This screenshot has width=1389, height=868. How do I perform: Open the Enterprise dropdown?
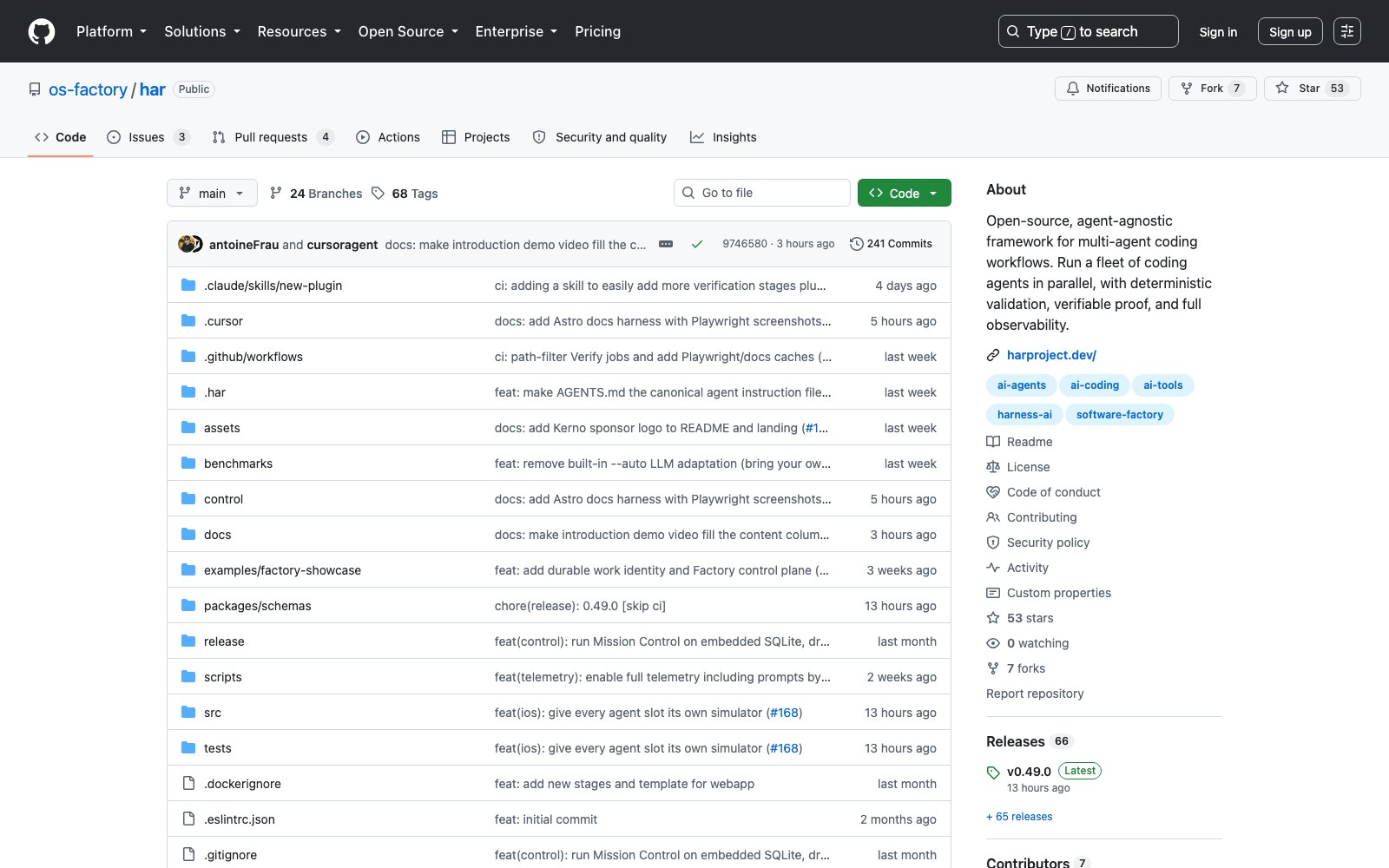(516, 31)
